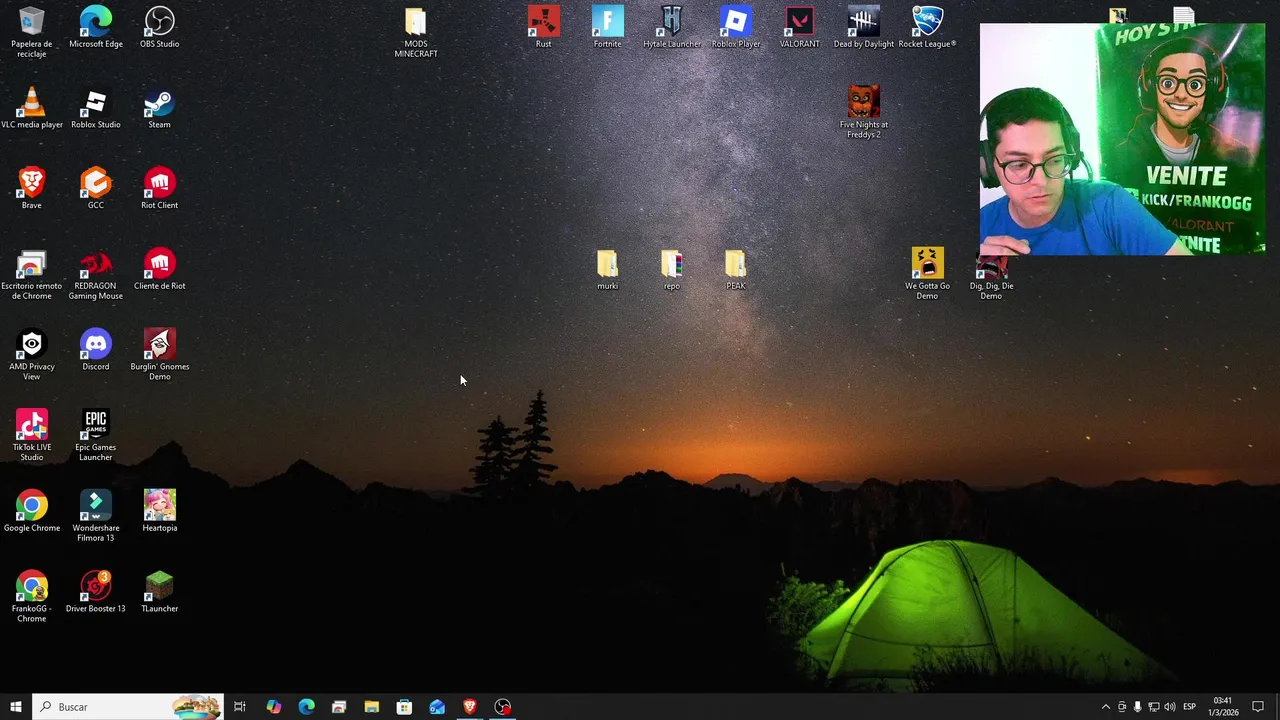
Task: Select the Dead by Daylight shortcut
Action: point(864,27)
